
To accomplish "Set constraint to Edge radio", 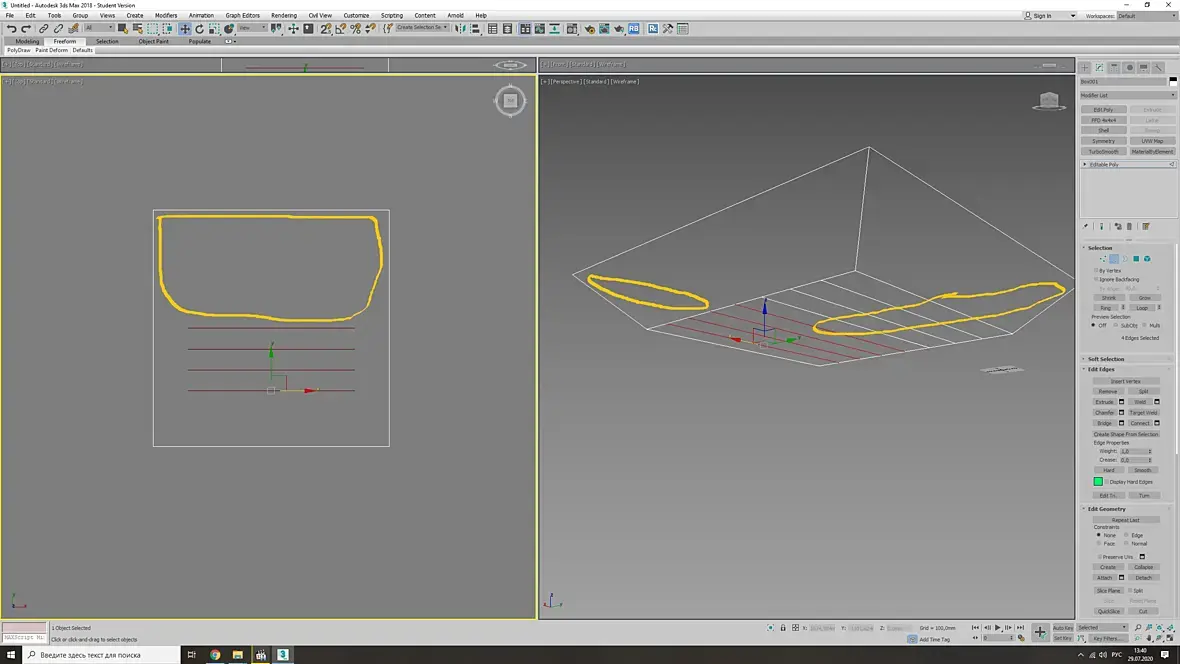I will [x=1127, y=535].
